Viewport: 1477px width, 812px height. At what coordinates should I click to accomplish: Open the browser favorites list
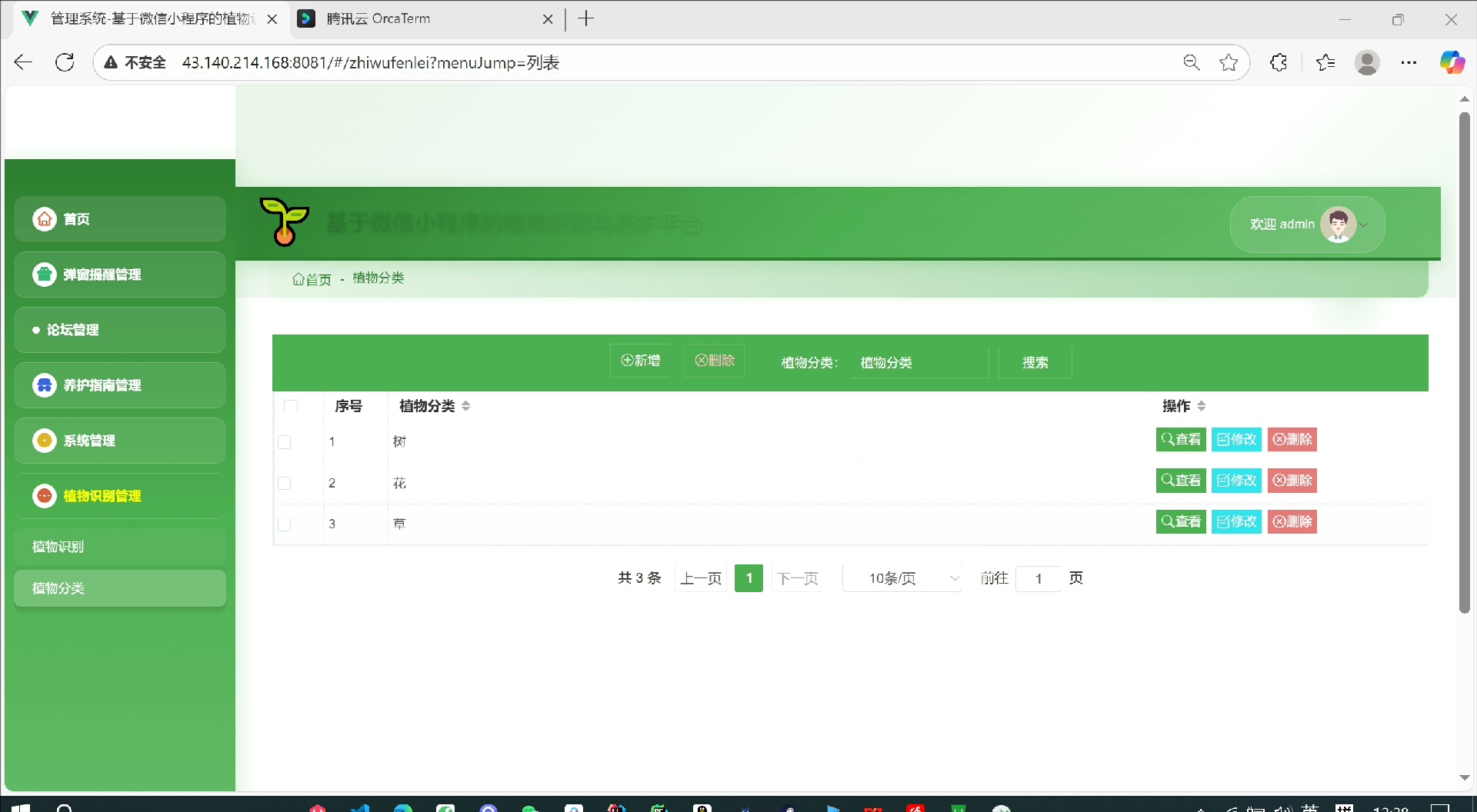tap(1325, 62)
